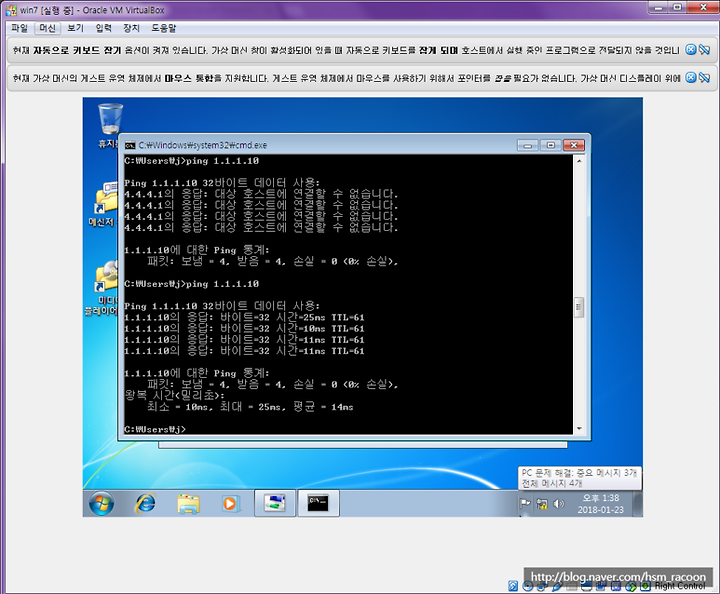Click the last C:\Users\j> prompt line

(x=155, y=429)
